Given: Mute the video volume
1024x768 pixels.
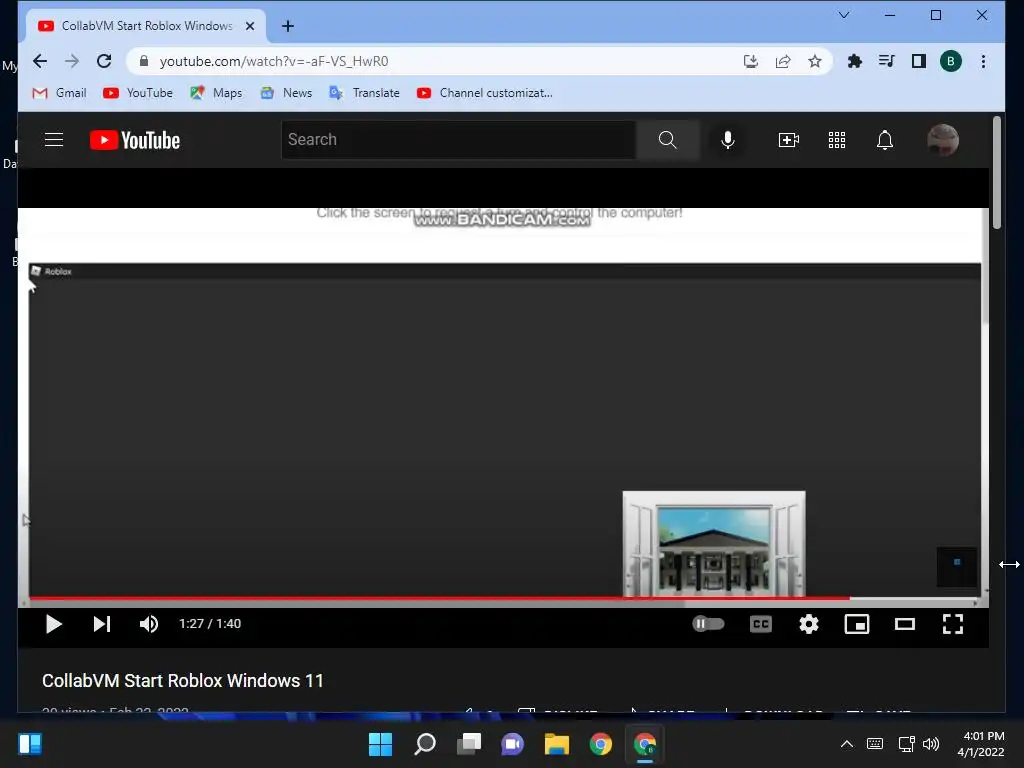Looking at the screenshot, I should click(x=149, y=624).
